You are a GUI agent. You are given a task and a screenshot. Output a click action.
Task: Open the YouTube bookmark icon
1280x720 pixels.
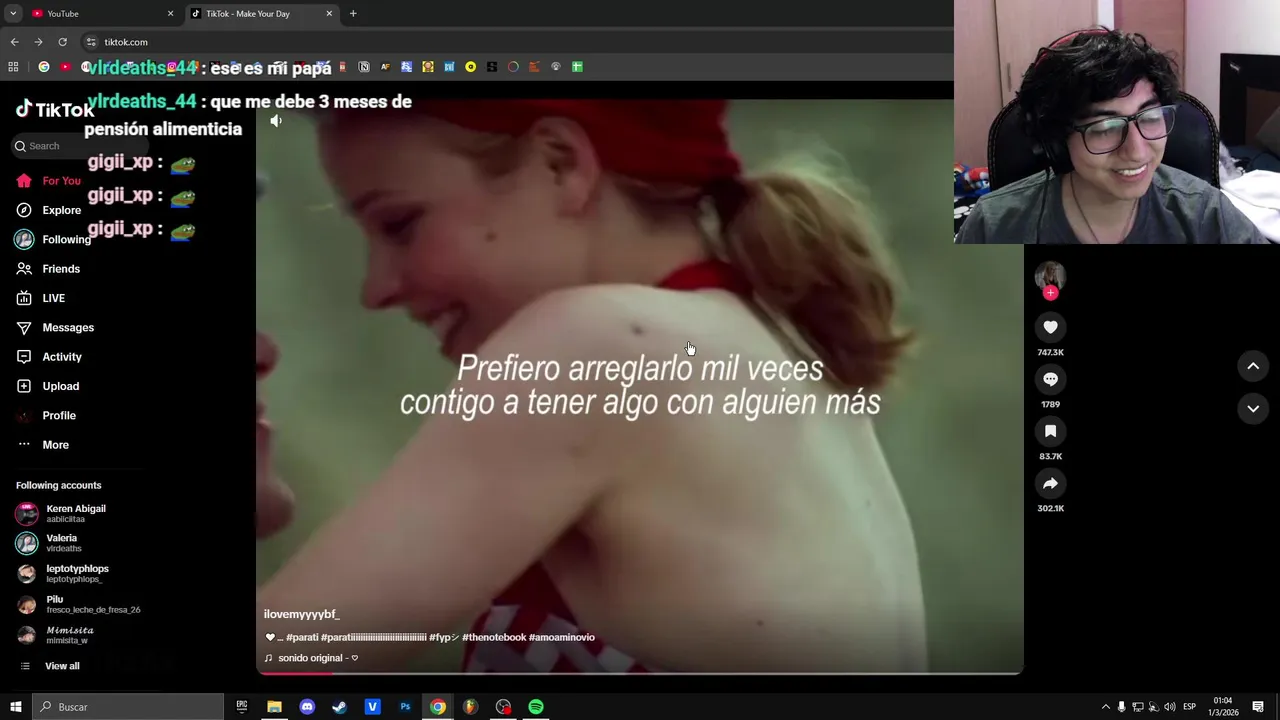(65, 67)
